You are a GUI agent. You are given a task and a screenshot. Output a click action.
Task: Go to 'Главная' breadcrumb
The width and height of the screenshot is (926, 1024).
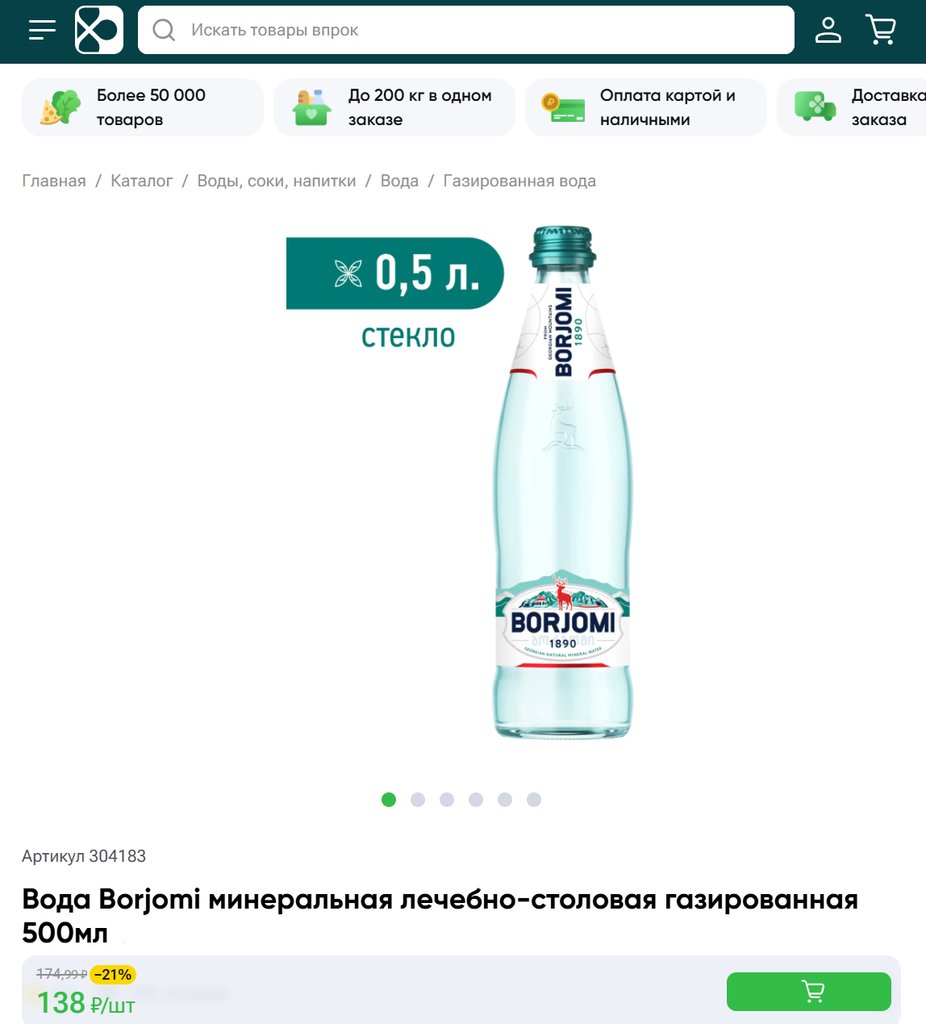point(54,181)
